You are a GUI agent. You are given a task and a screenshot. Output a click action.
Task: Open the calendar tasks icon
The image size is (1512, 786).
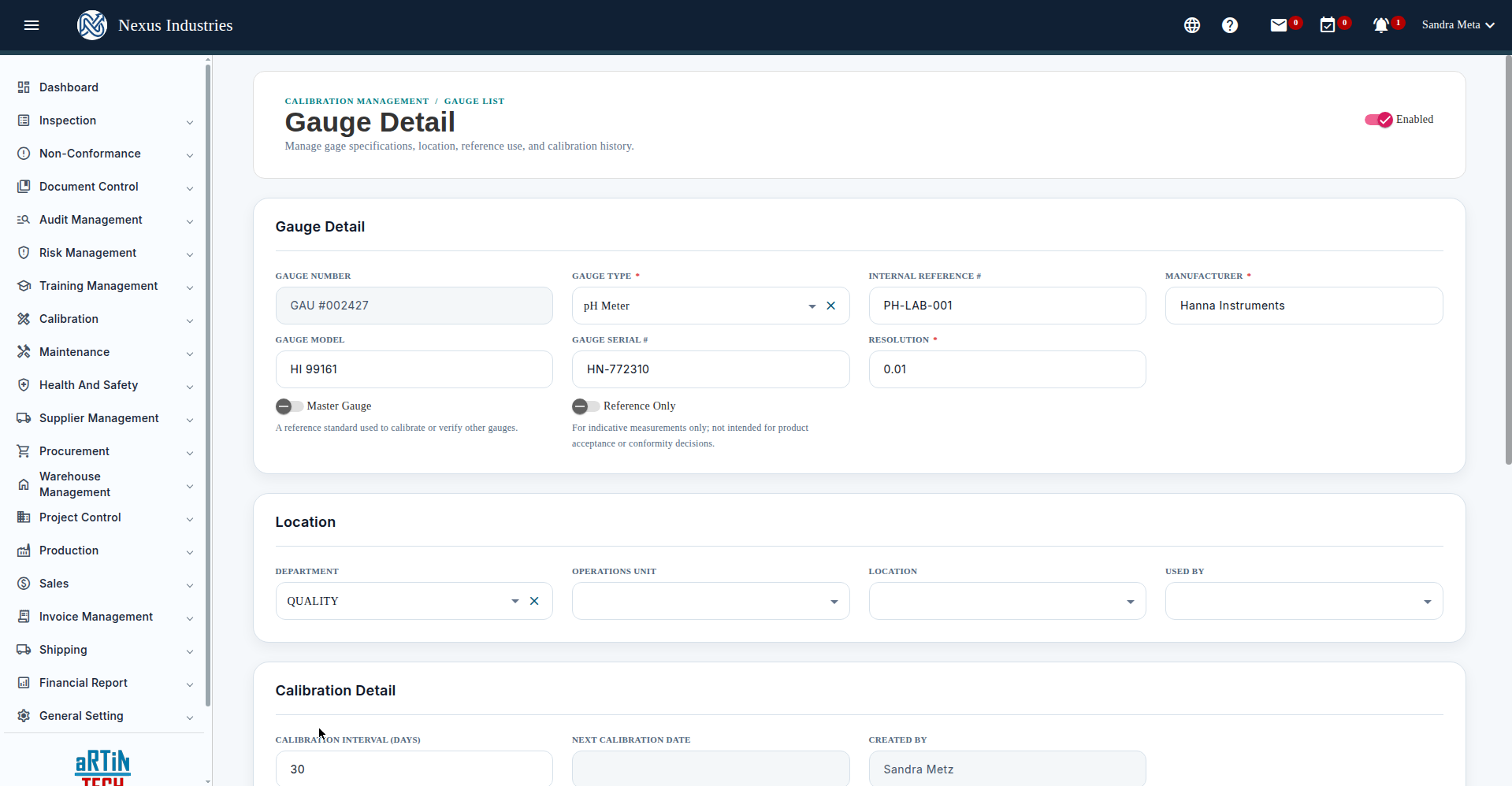pos(1328,25)
